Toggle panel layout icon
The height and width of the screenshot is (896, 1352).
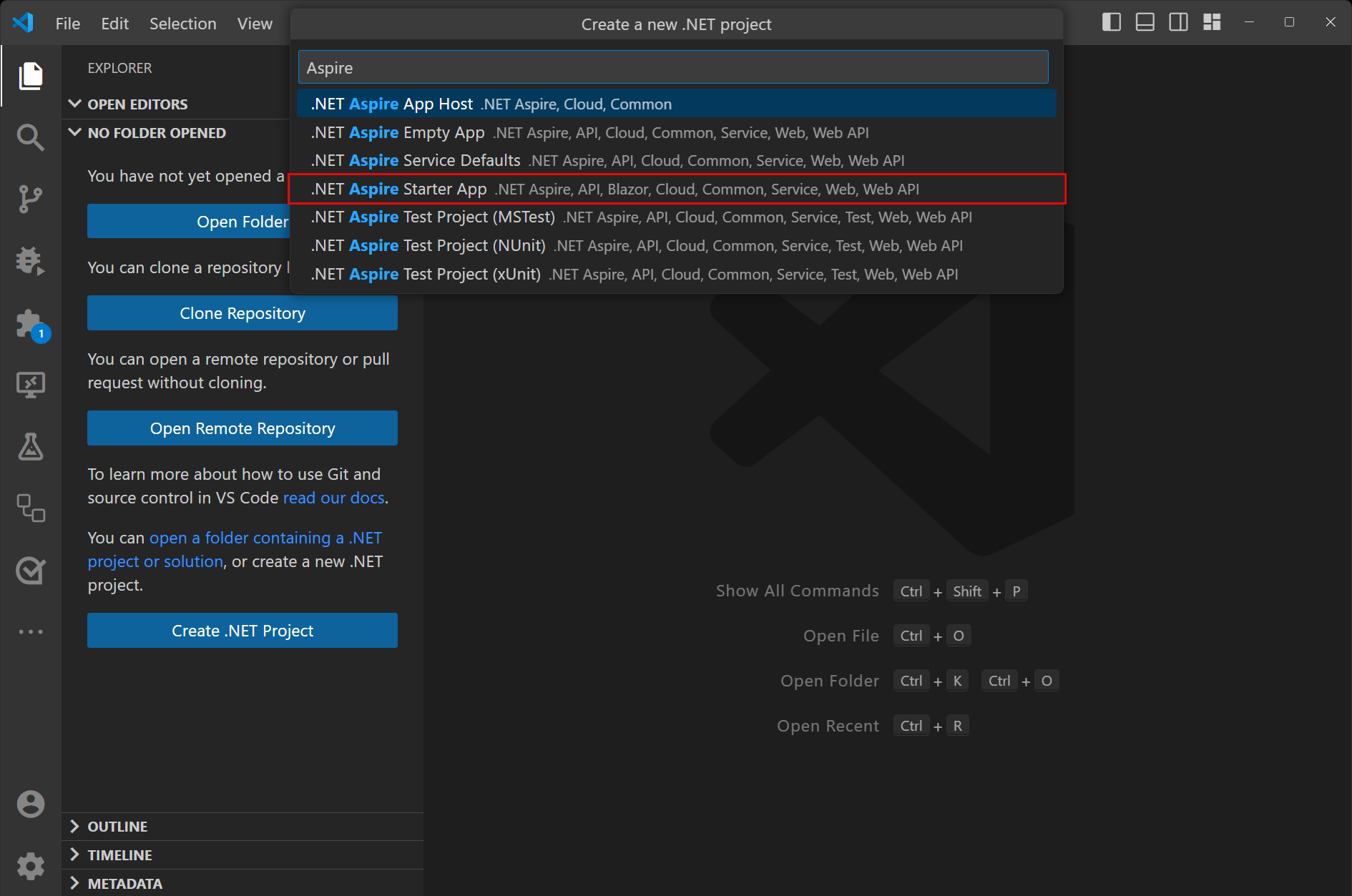click(x=1145, y=22)
